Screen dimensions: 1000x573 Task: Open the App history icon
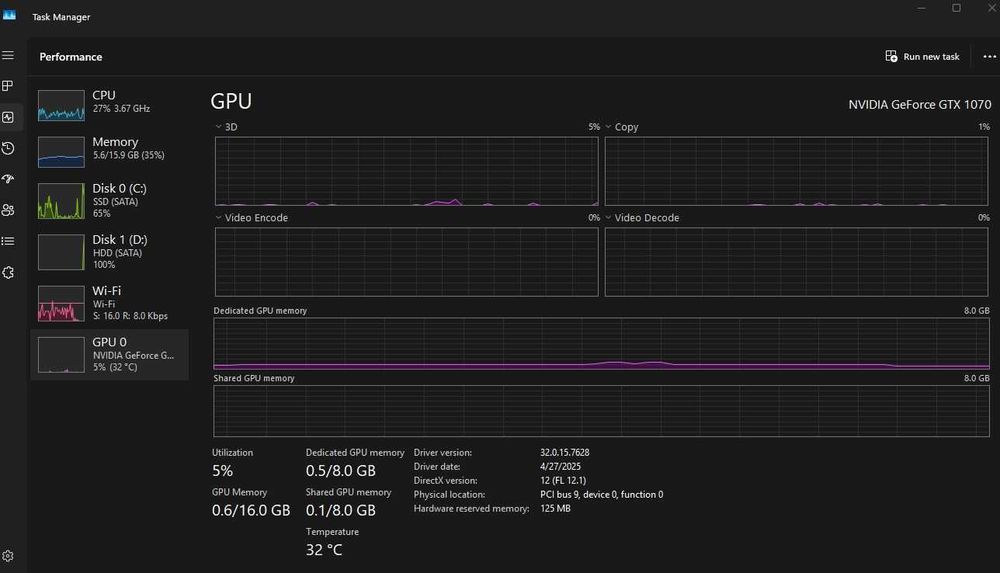[8, 148]
